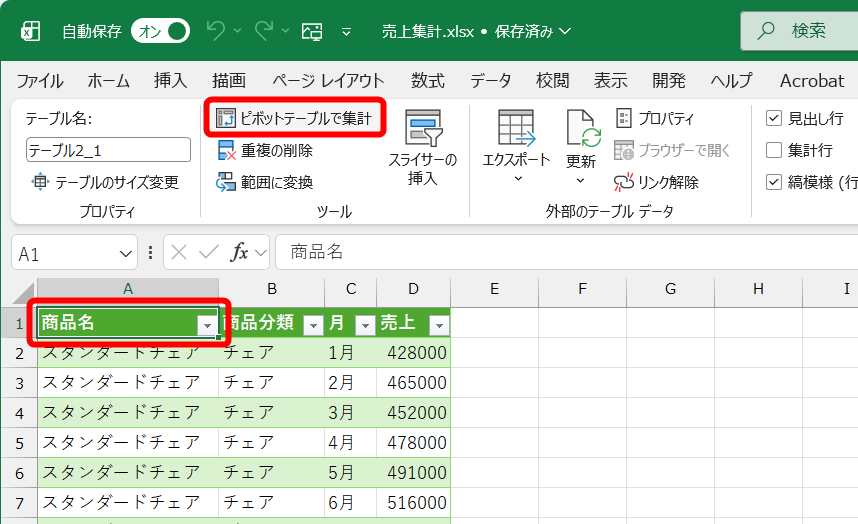Click the Select All corner triangle

click(25, 293)
